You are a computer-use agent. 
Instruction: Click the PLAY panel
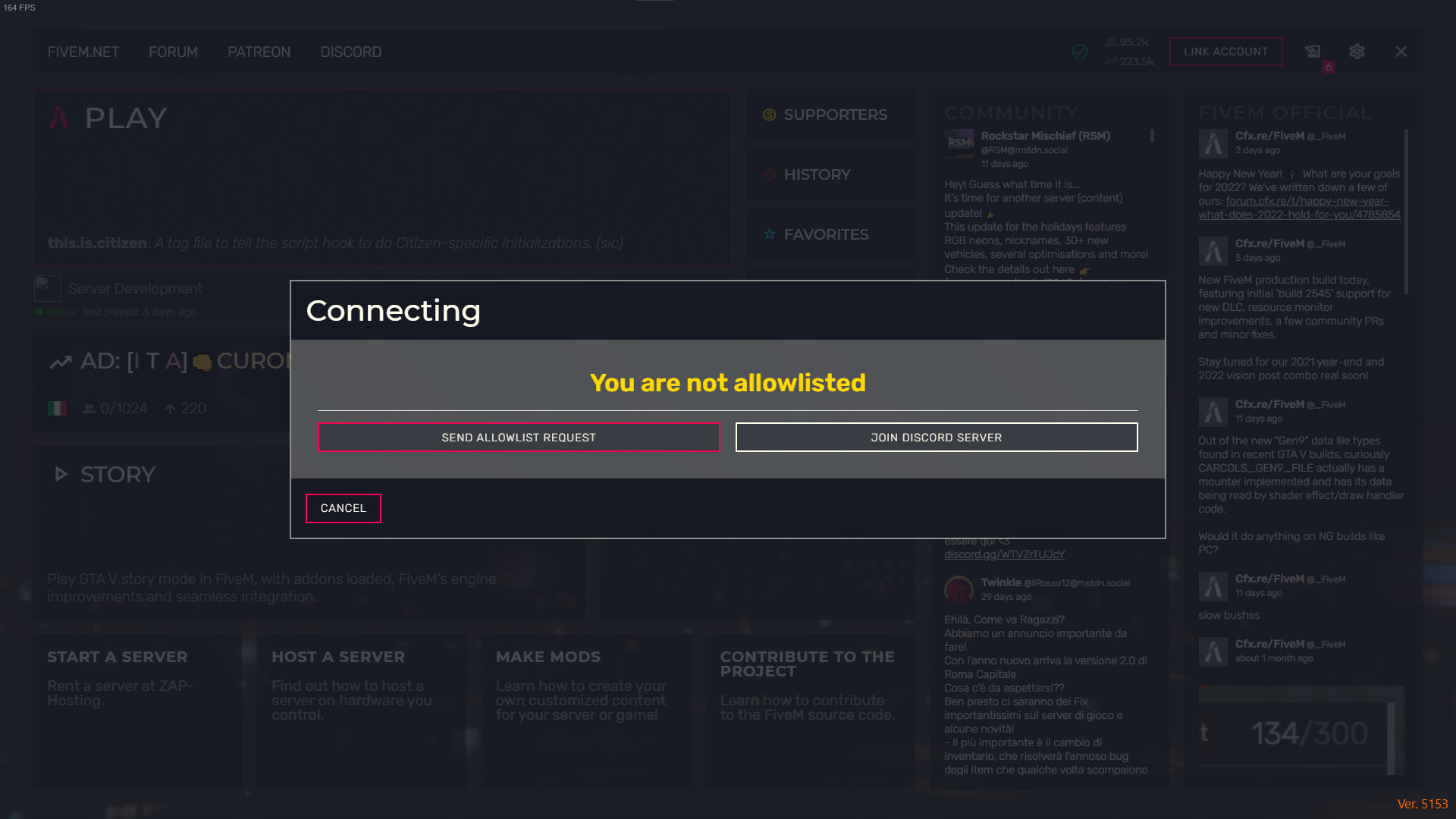[x=383, y=178]
